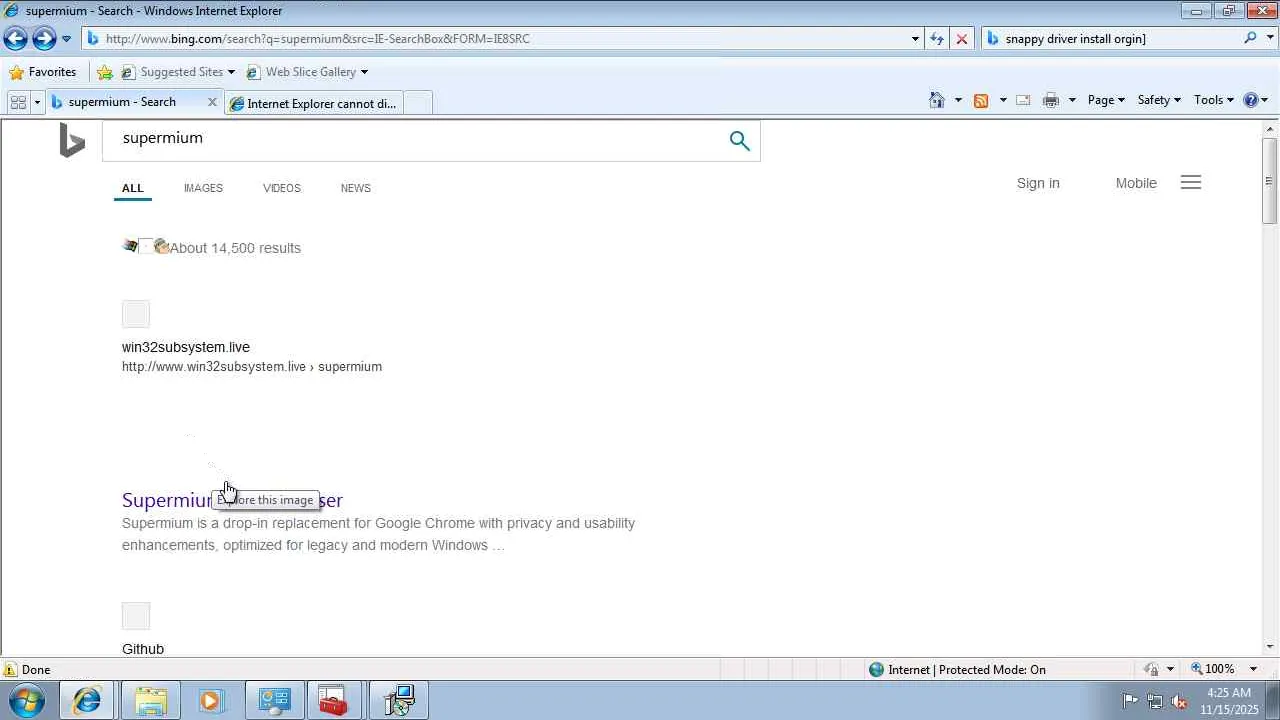Open the tab list dropdown arrow

[x=37, y=102]
